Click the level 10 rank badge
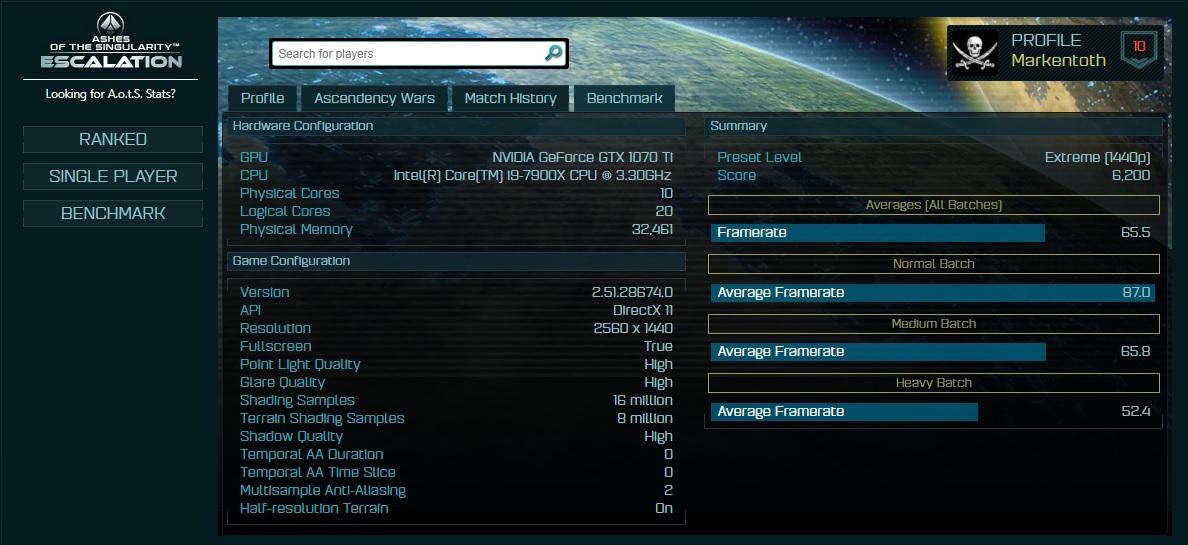 coord(1139,49)
